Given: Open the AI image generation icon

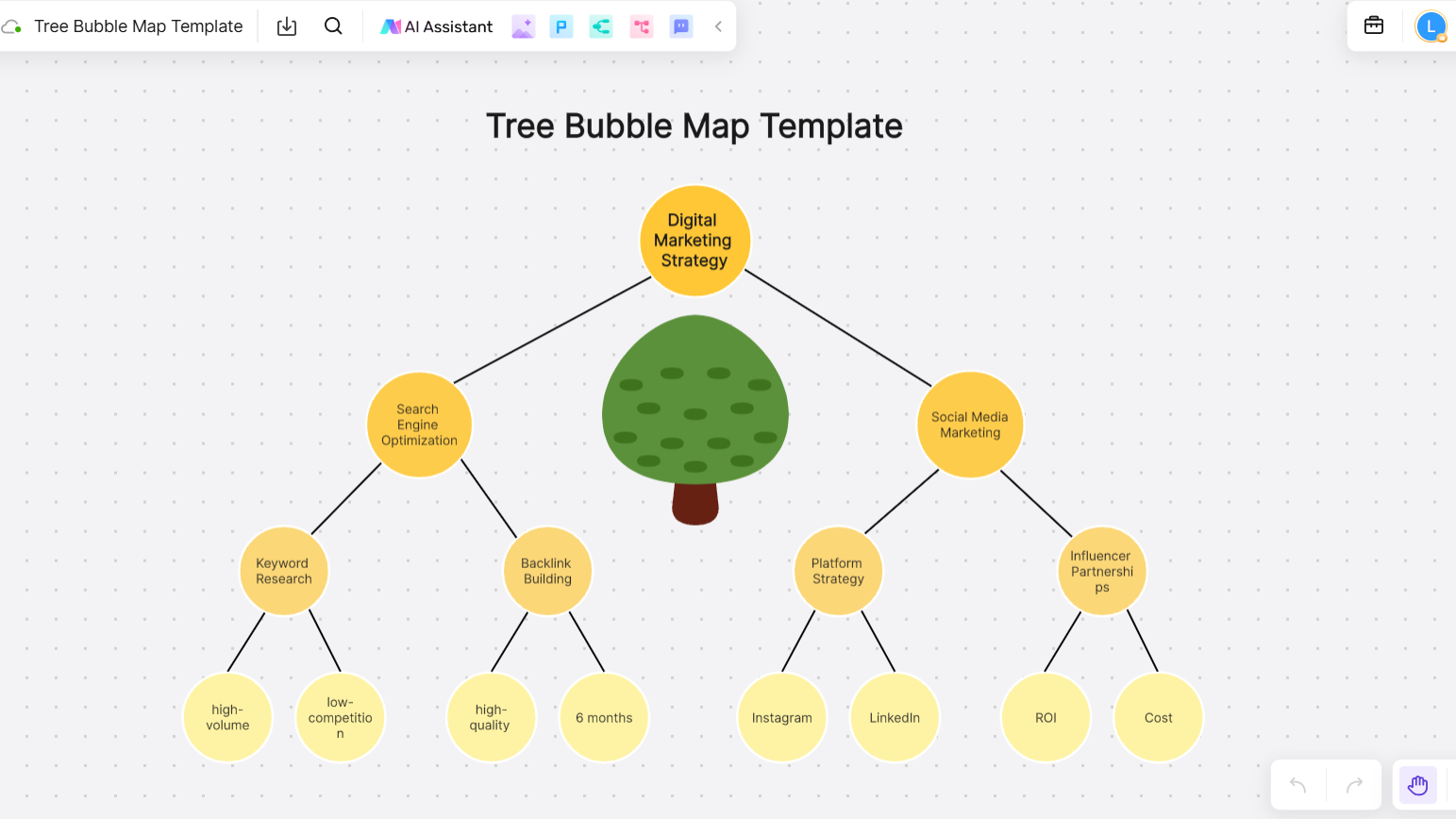Looking at the screenshot, I should [523, 26].
